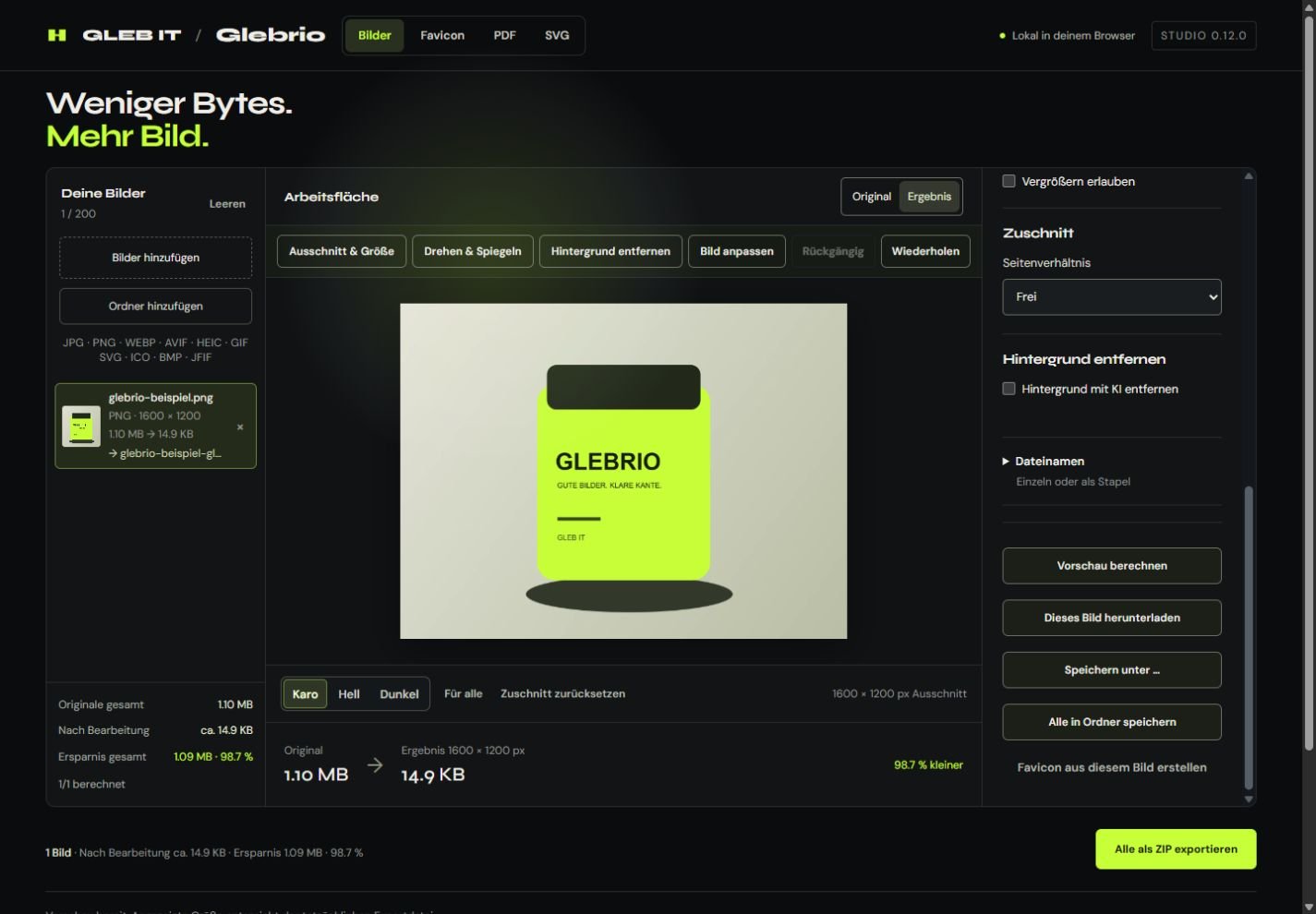Click the green H logo icon
The image size is (1316, 914).
click(x=56, y=35)
